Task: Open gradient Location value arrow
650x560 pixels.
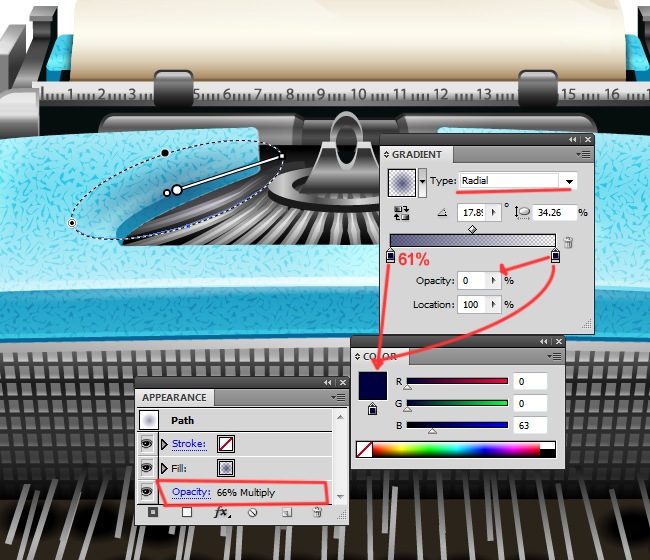Action: tap(493, 305)
